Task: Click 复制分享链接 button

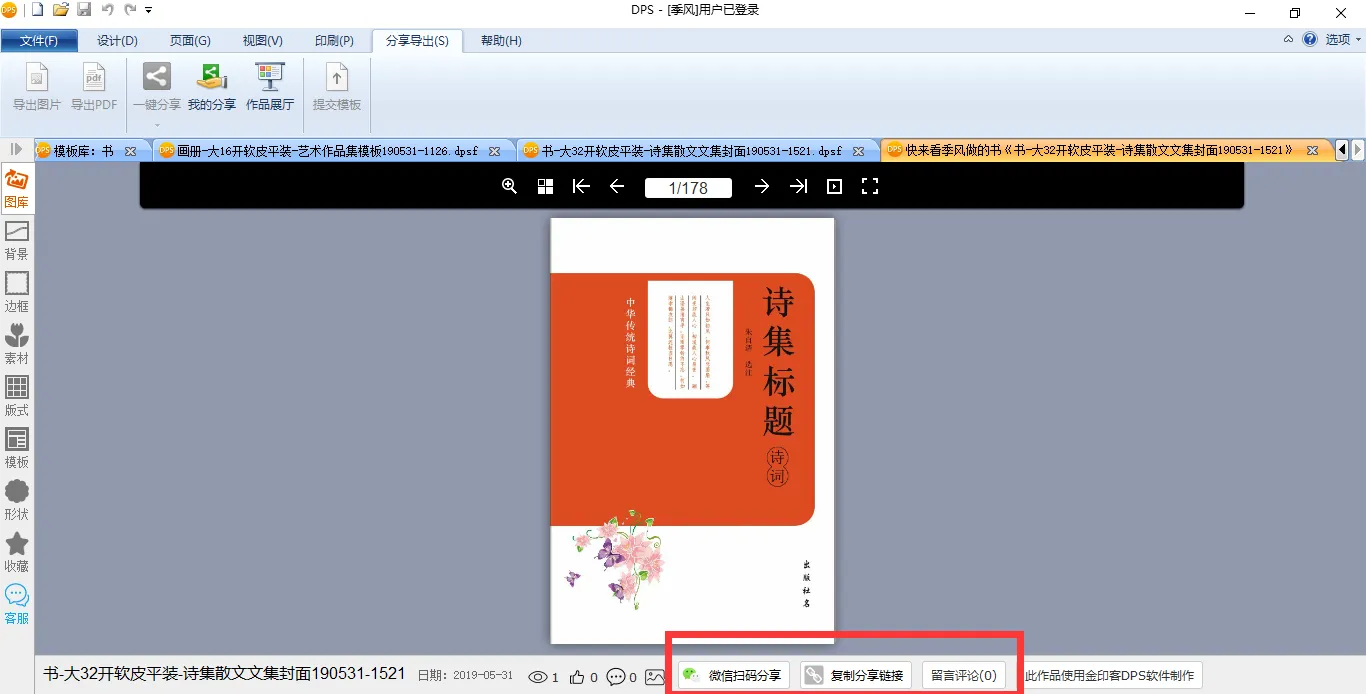Action: click(856, 676)
